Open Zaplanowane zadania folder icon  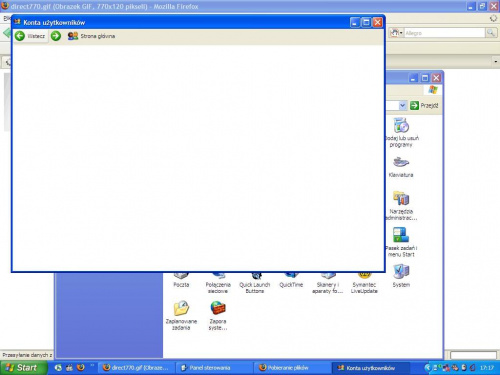(181, 315)
